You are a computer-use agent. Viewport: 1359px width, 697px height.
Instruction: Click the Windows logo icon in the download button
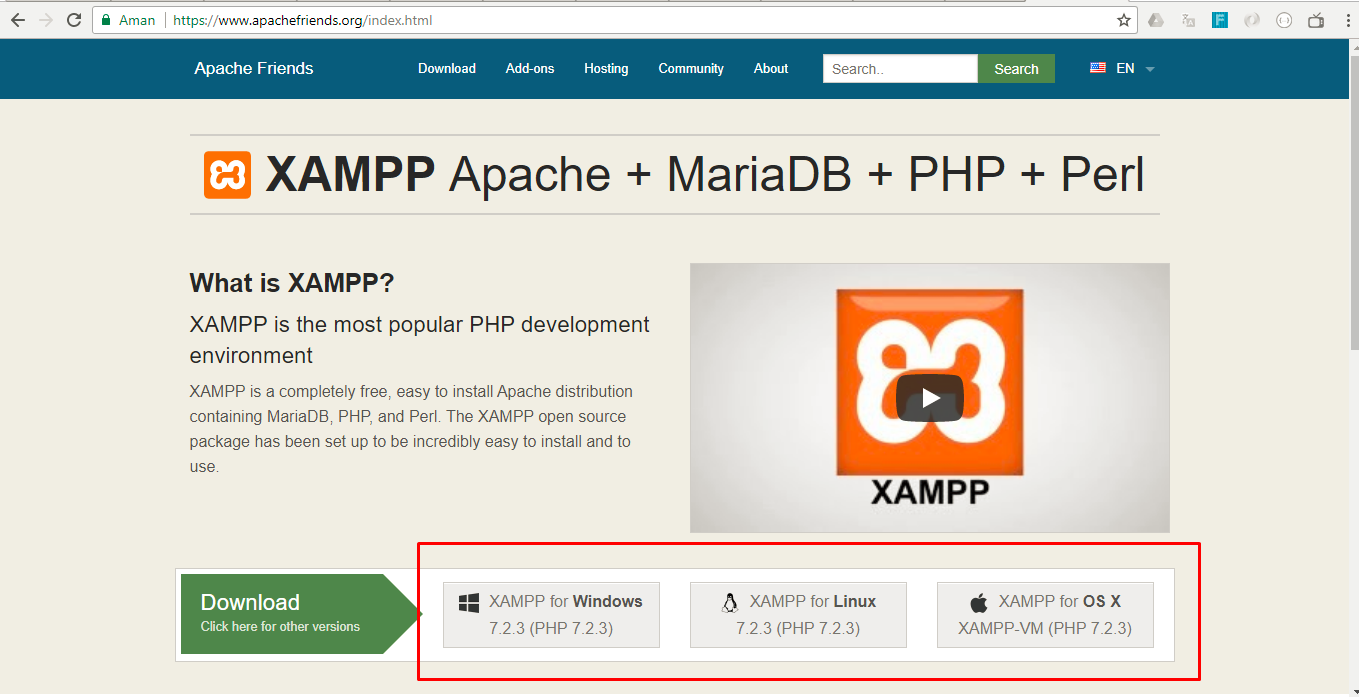click(x=469, y=602)
